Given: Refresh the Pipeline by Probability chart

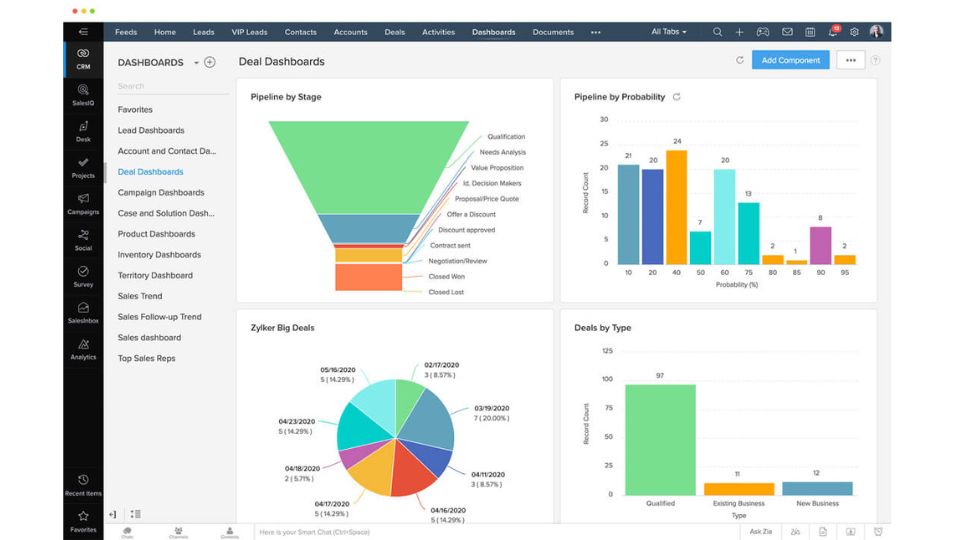Looking at the screenshot, I should coord(677,97).
